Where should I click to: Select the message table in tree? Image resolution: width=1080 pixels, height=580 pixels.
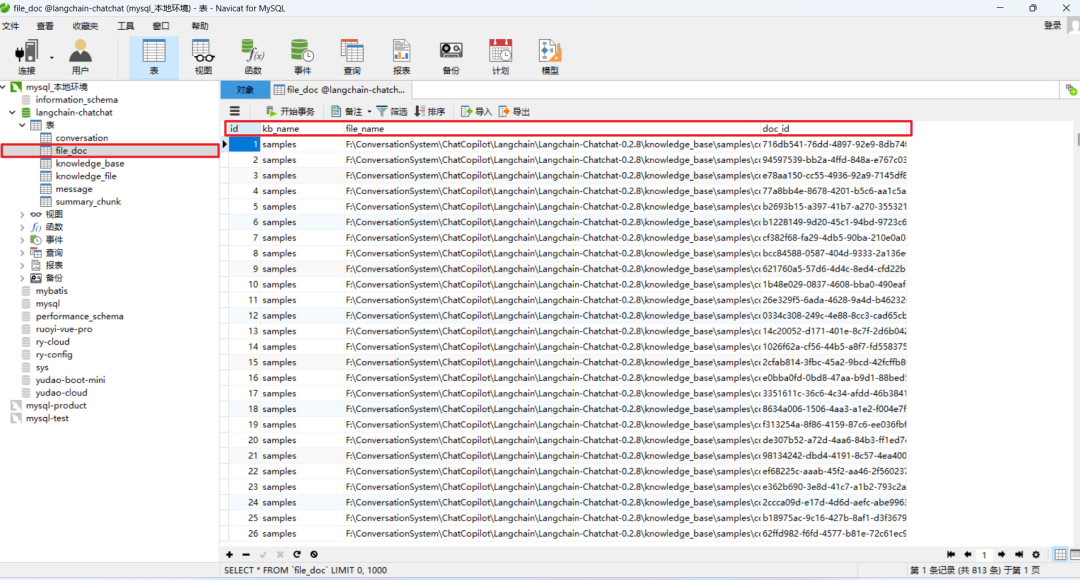click(x=74, y=189)
